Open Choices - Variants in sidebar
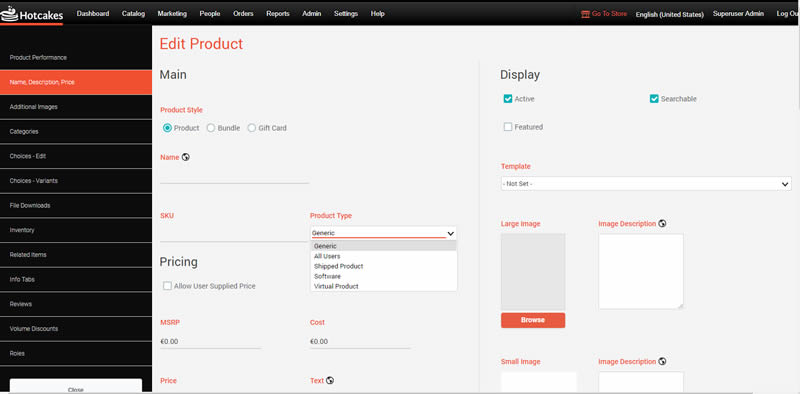This screenshot has height=394, width=800. (x=76, y=181)
